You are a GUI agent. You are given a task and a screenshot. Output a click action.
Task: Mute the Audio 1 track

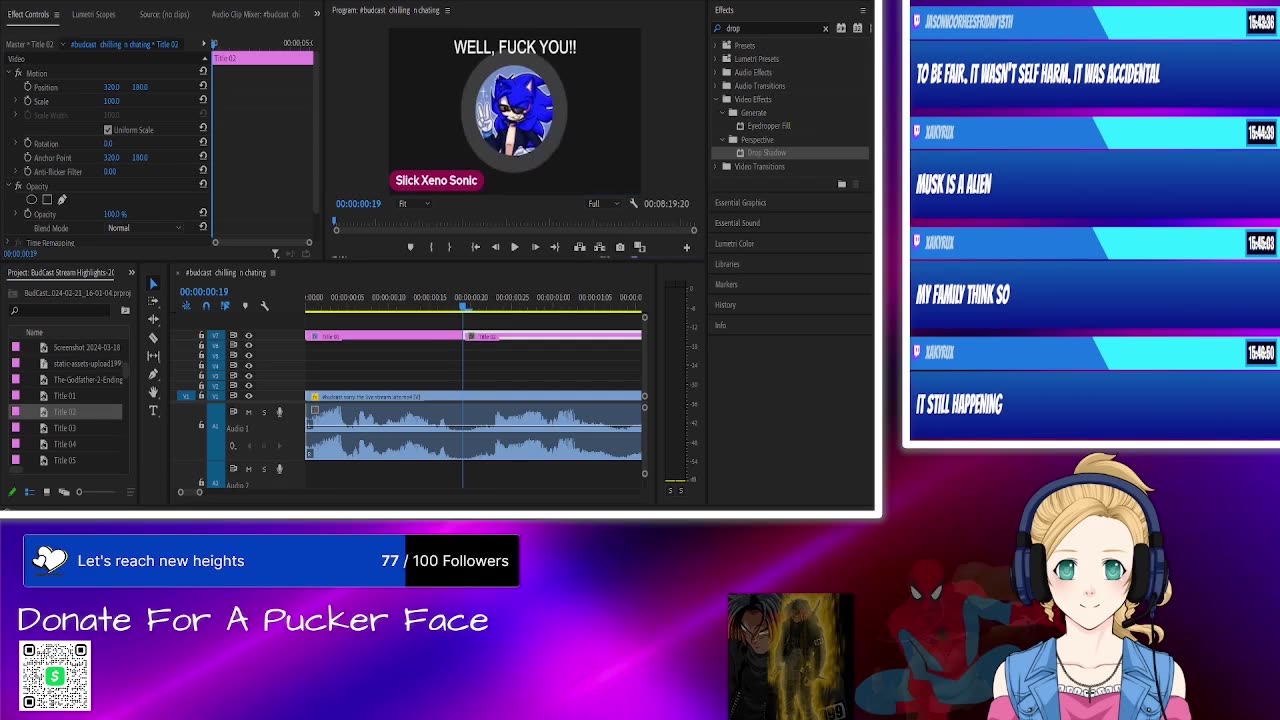[249, 412]
